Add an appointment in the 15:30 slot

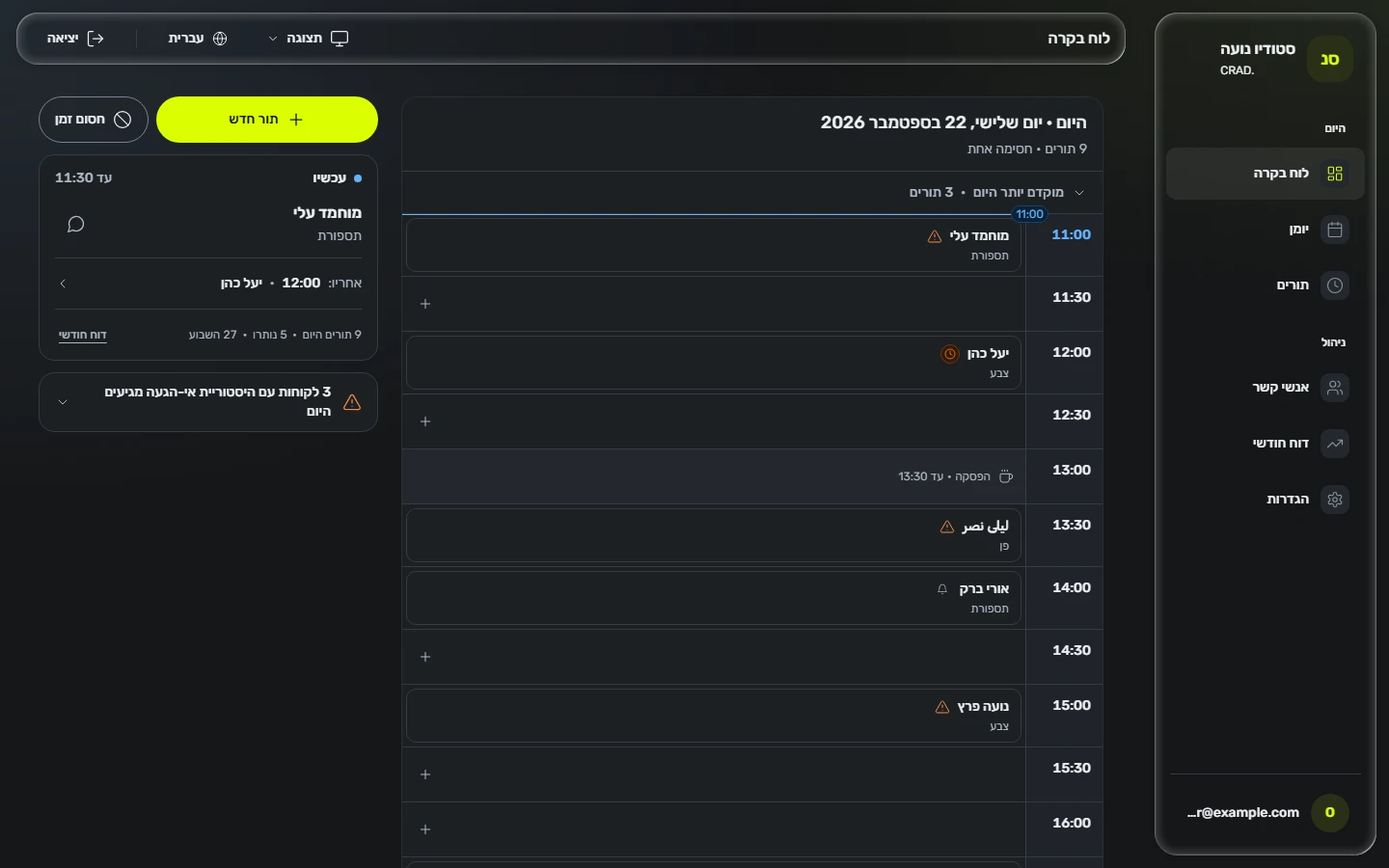tap(425, 774)
